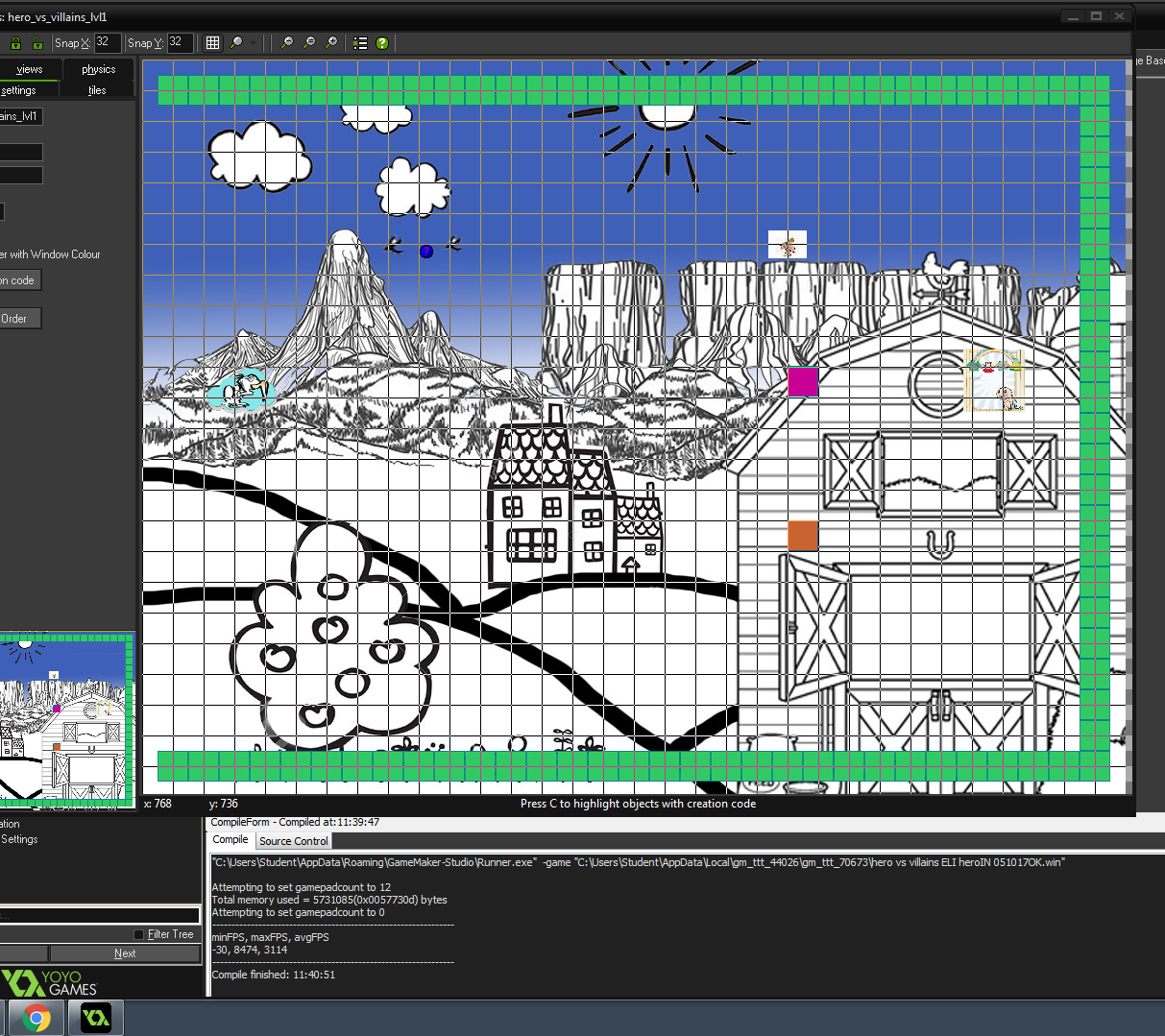Click the list view icon in toolbar

(360, 43)
